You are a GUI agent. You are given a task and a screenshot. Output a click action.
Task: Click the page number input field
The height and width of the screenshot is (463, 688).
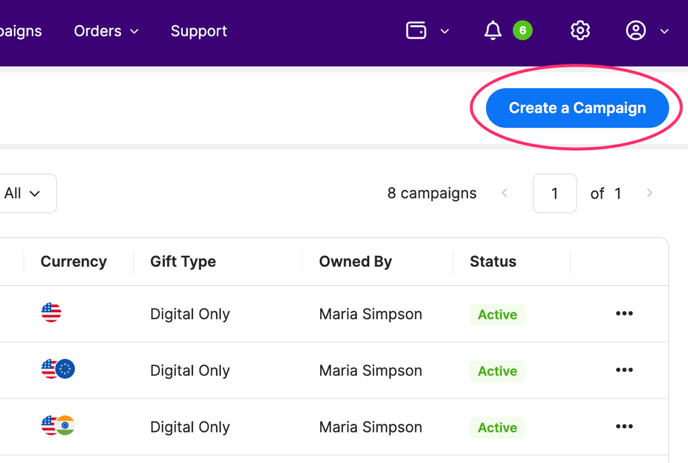(555, 194)
